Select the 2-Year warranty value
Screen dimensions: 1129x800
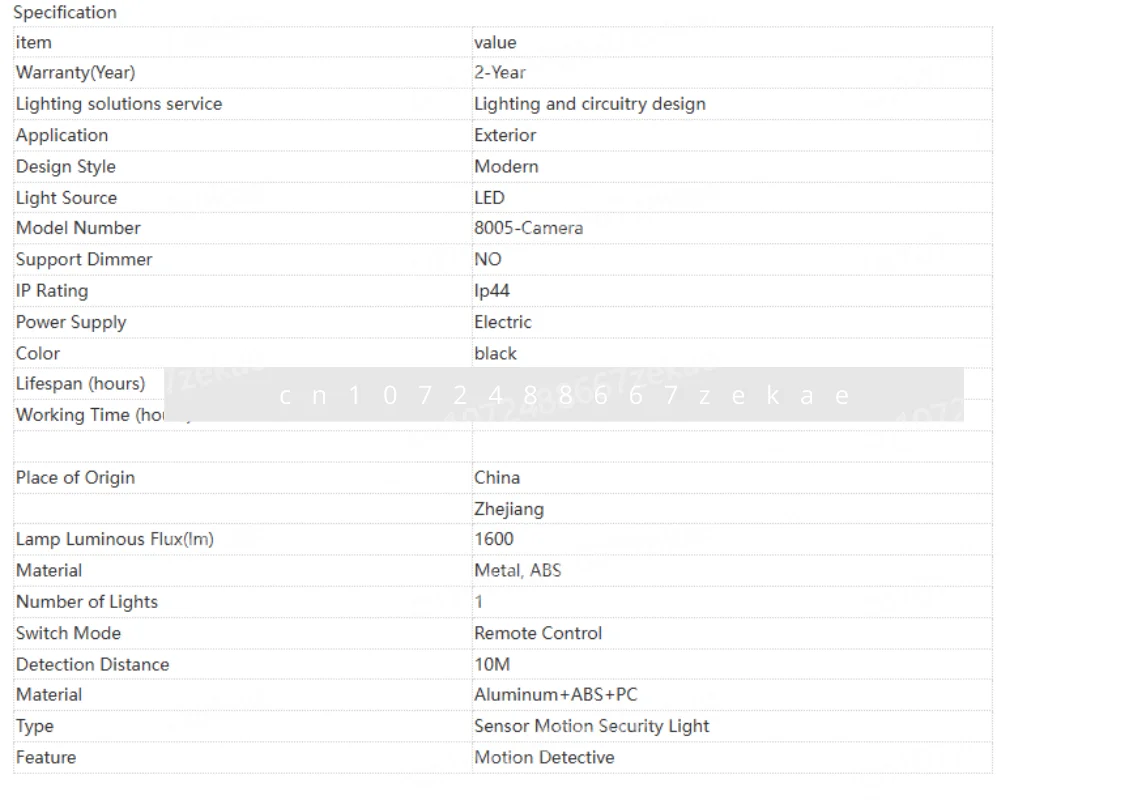pyautogui.click(x=500, y=73)
